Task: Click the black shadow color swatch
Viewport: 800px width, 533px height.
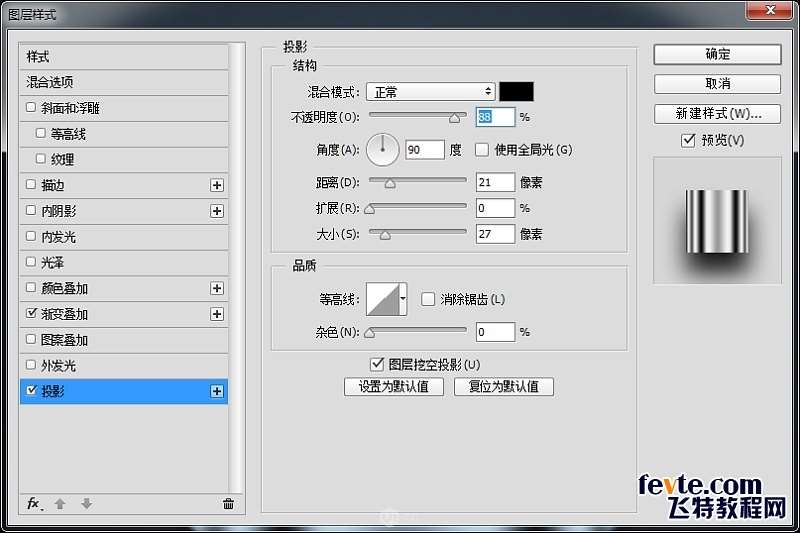Action: pyautogui.click(x=517, y=92)
